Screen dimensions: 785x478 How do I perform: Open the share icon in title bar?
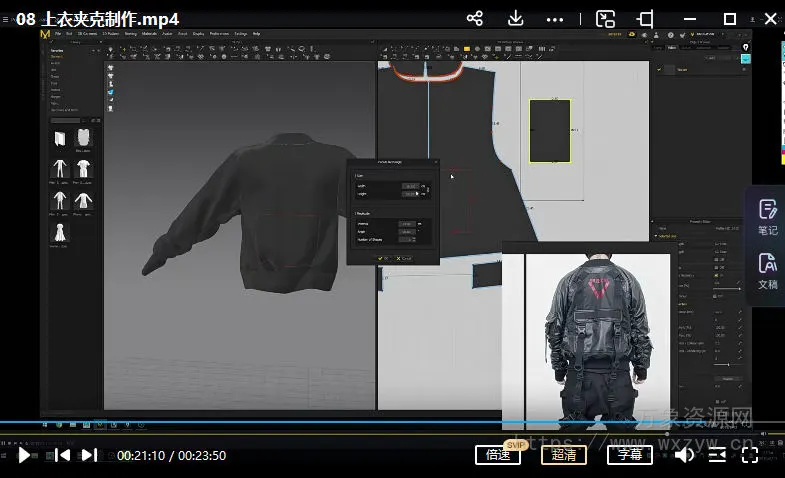475,18
